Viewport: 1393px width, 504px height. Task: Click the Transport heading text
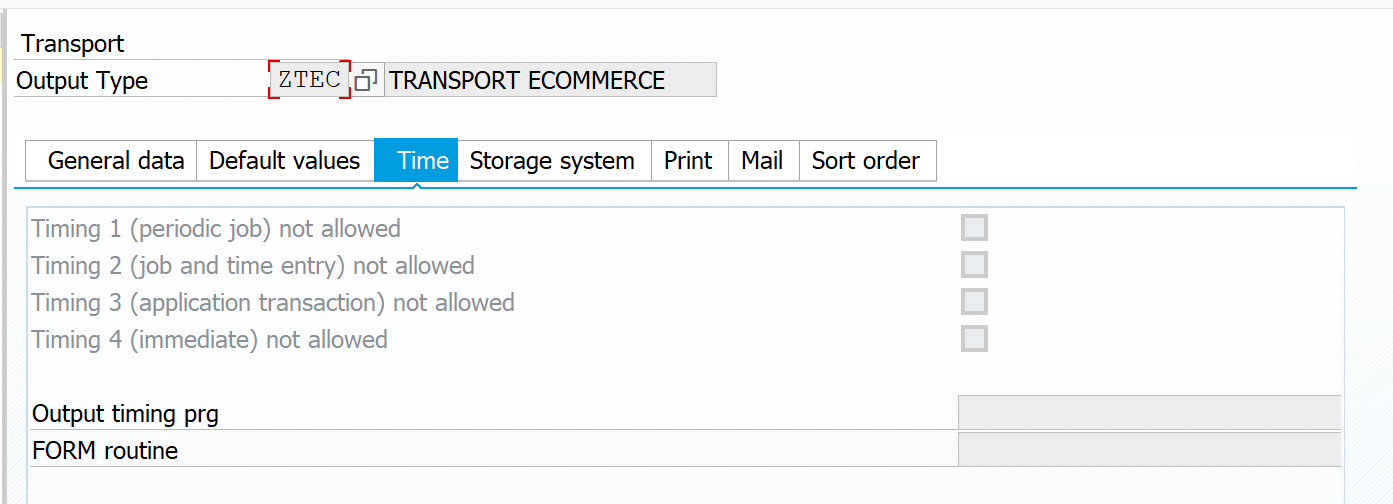coord(73,44)
